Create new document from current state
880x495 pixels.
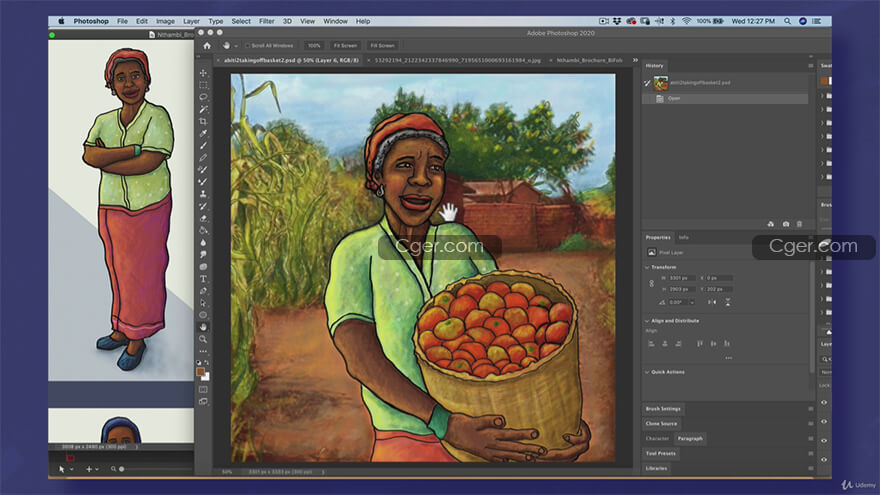pos(771,224)
